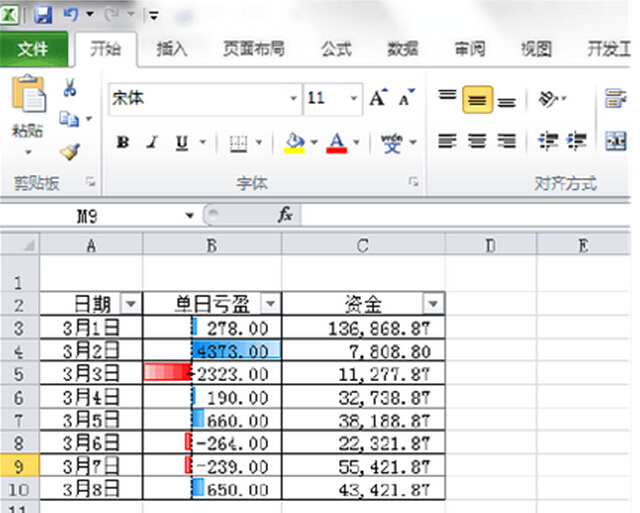This screenshot has height=513, width=640.
Task: Click the Increase Indent icon
Action: (x=576, y=142)
